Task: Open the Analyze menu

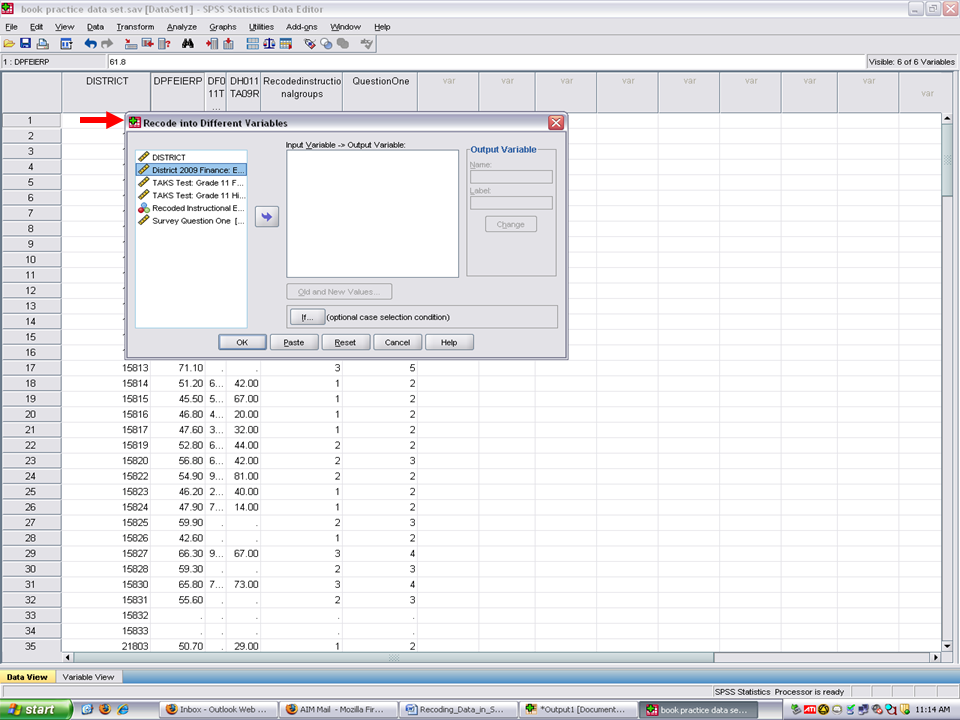Action: tap(182, 26)
